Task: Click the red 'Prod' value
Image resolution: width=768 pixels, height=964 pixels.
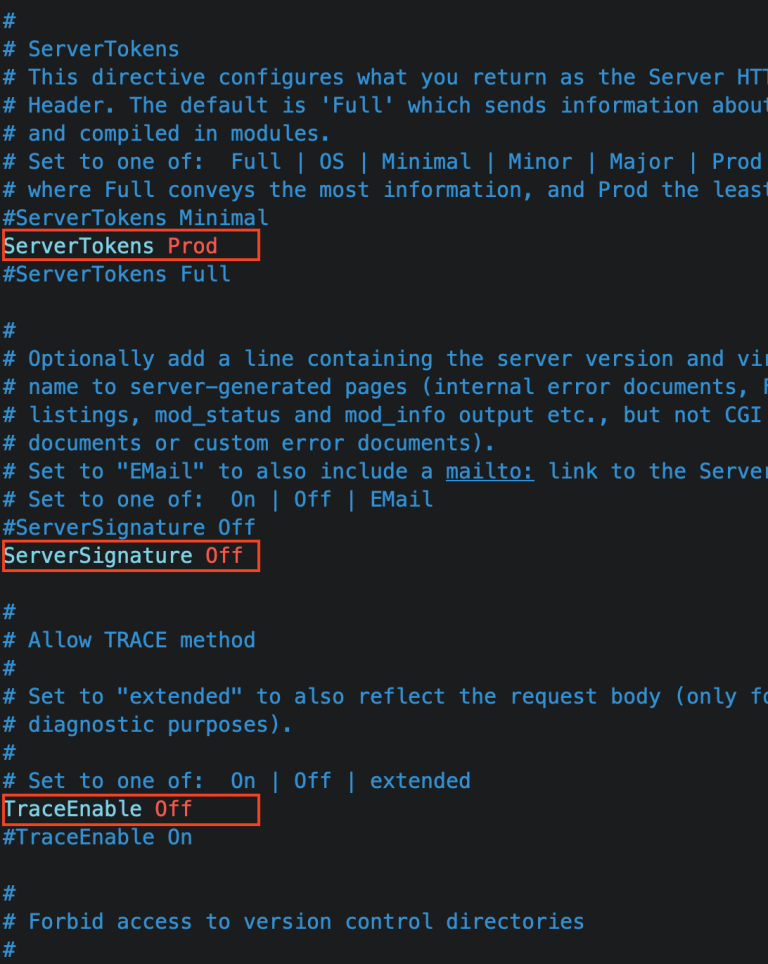Action: [192, 246]
